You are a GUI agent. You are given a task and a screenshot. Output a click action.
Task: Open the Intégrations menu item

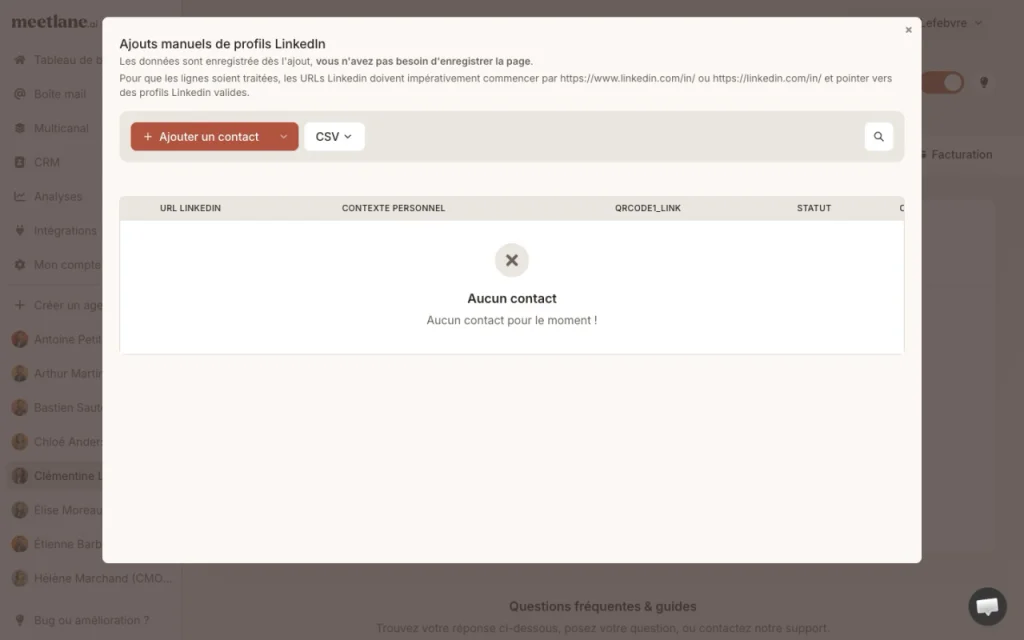tap(65, 231)
